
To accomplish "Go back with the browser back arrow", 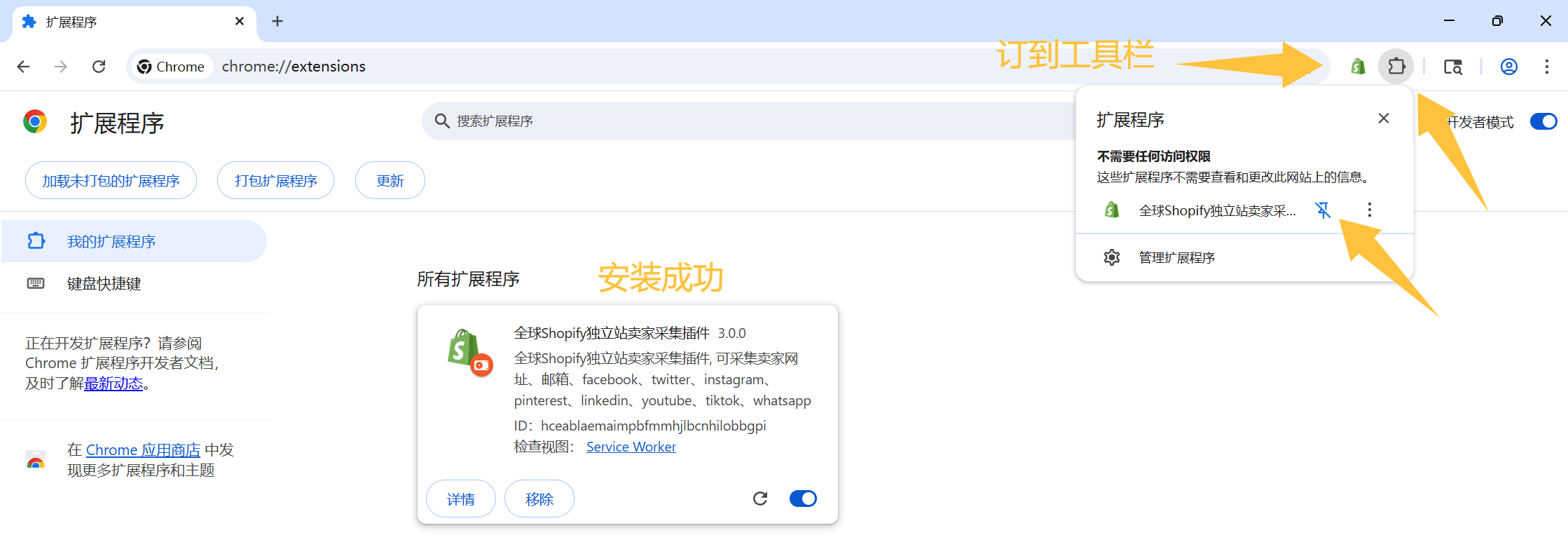I will pyautogui.click(x=23, y=67).
